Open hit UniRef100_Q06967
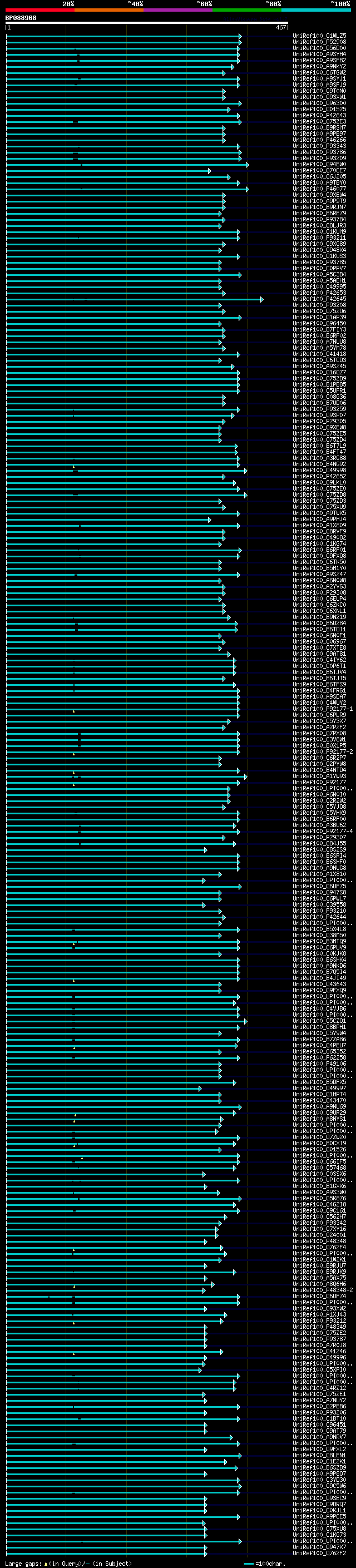 (x=319, y=641)
